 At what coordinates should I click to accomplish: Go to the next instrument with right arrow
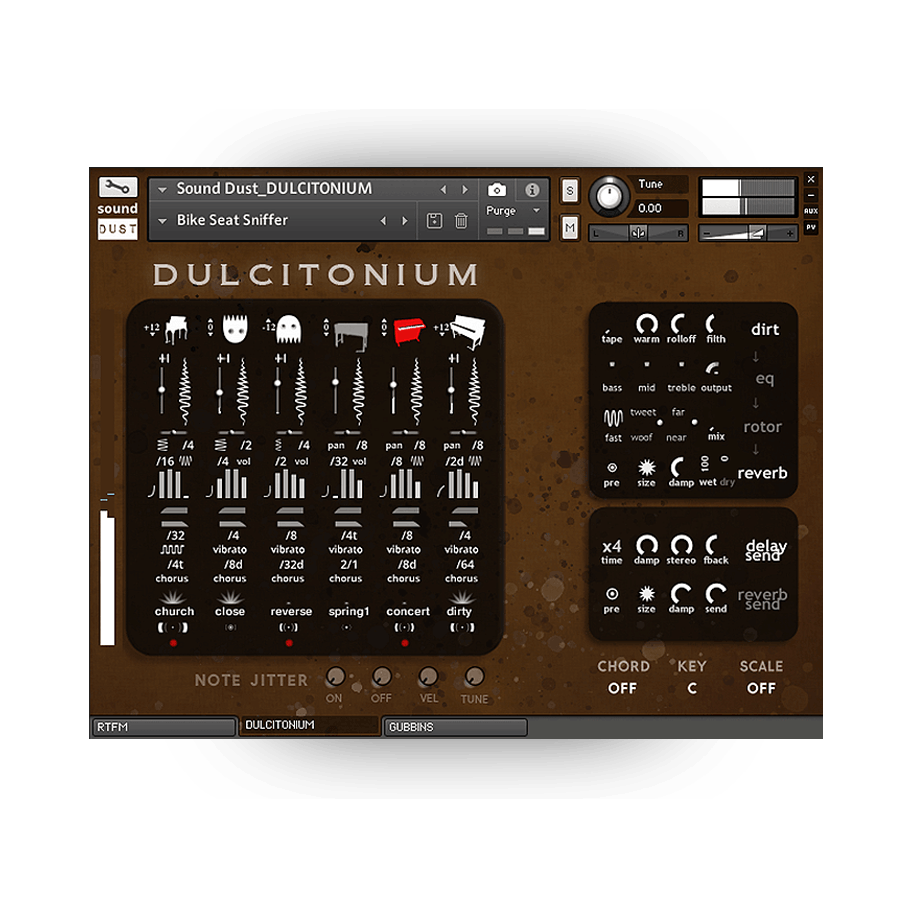click(465, 189)
